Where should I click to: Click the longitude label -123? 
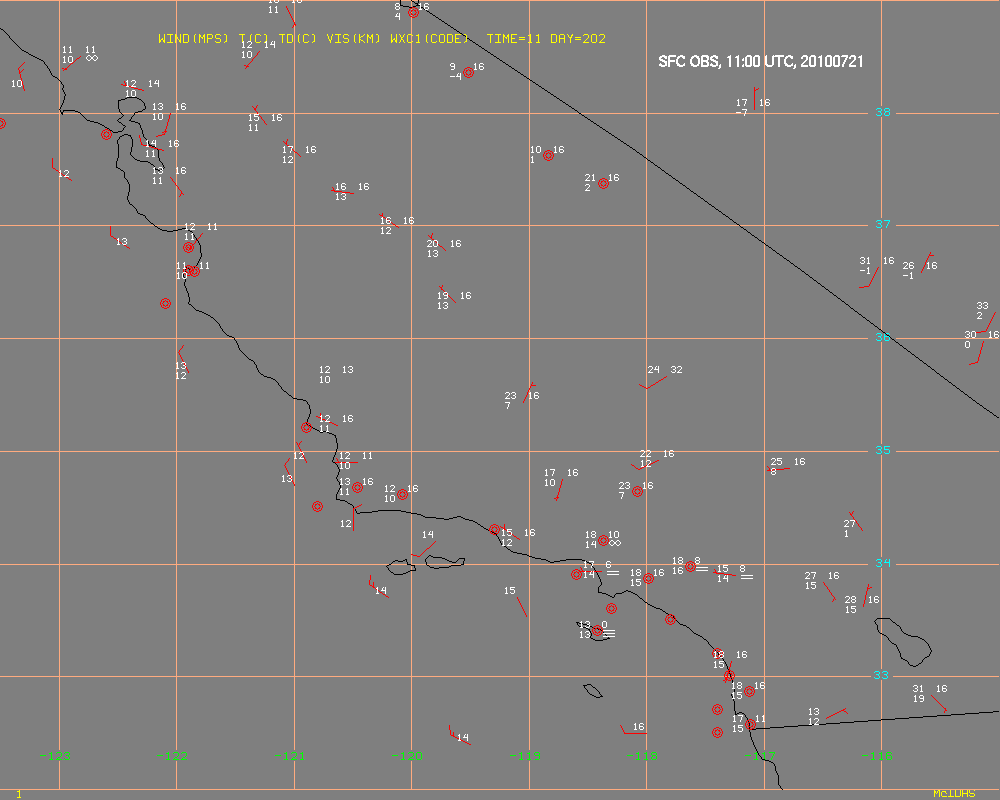55,757
